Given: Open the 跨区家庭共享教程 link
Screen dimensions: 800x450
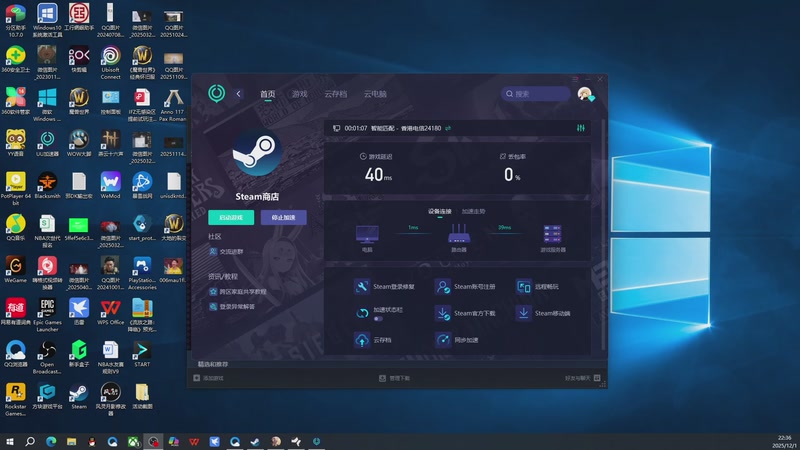Looking at the screenshot, I should pos(238,291).
